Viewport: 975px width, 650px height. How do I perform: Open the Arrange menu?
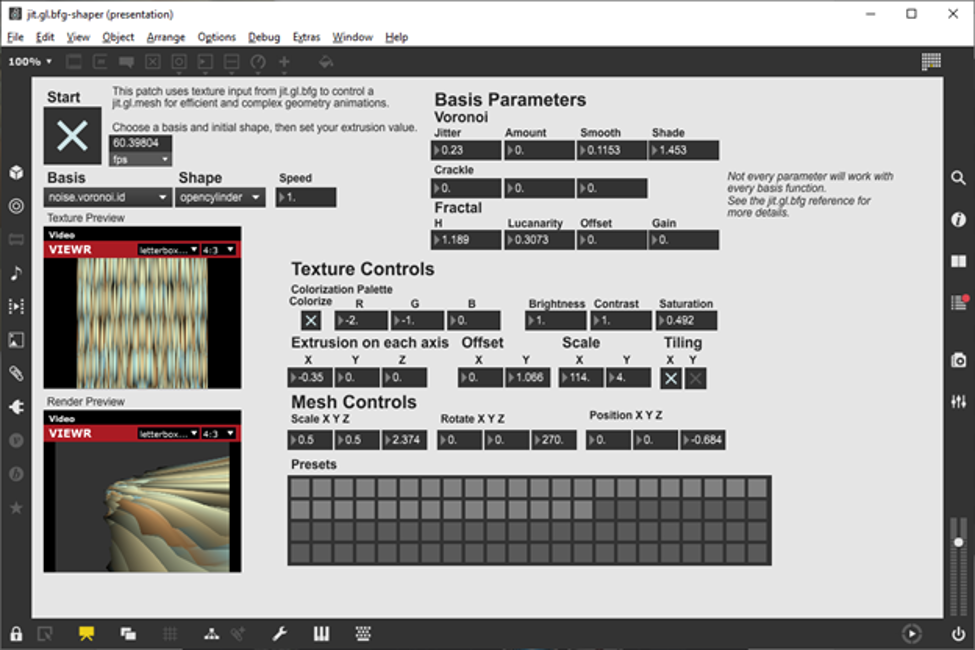(x=165, y=37)
